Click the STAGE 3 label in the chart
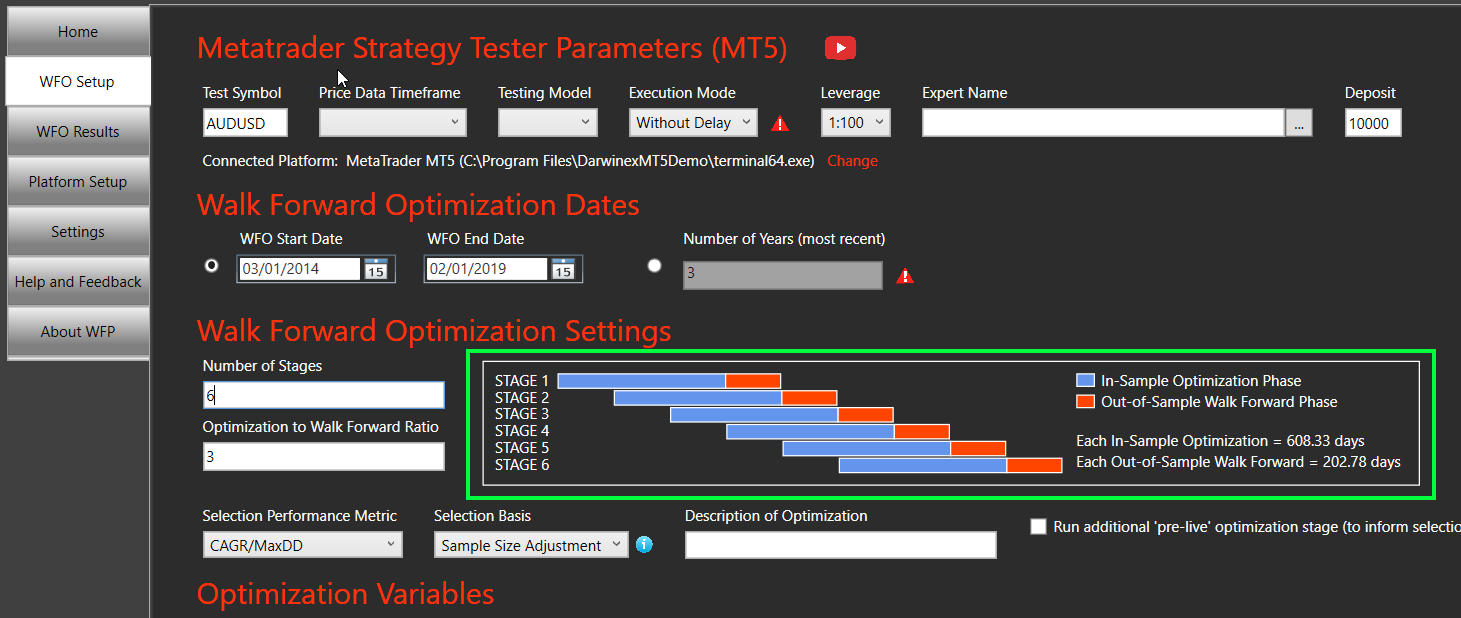This screenshot has width=1461, height=618. [x=522, y=414]
